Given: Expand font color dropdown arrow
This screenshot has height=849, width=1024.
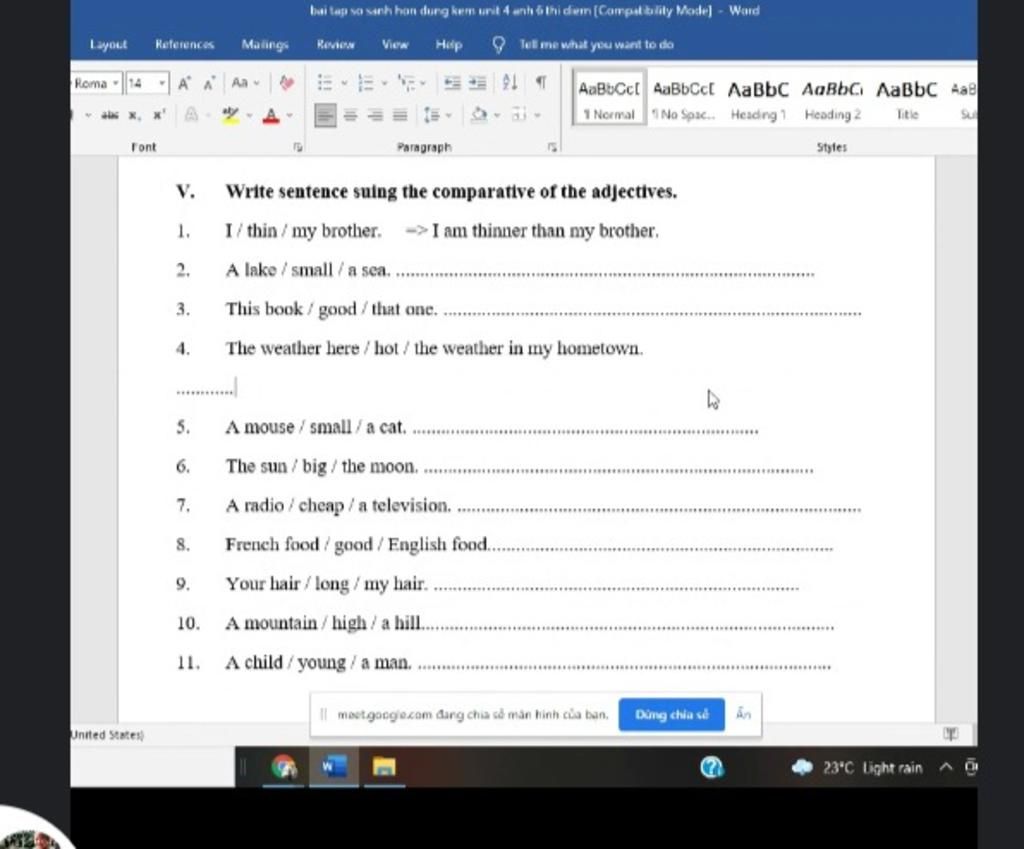Looking at the screenshot, I should click(x=289, y=116).
